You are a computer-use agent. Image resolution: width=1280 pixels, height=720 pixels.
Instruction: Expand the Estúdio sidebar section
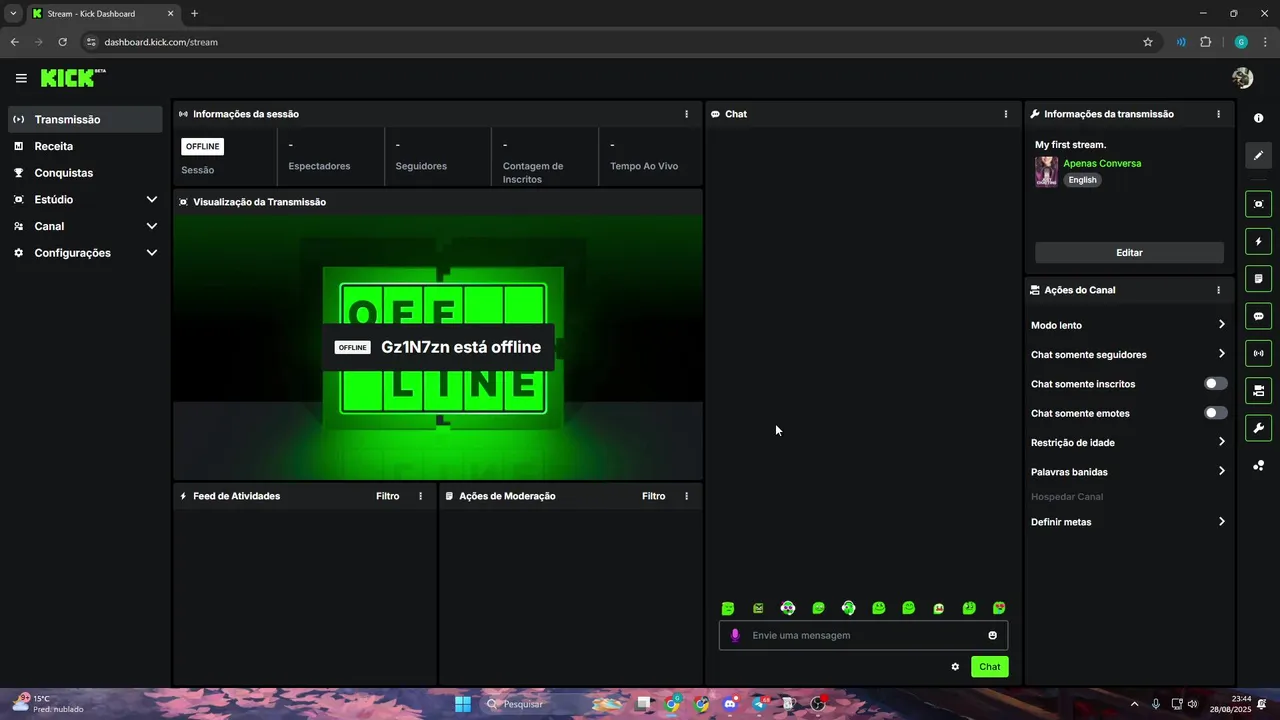click(x=151, y=199)
